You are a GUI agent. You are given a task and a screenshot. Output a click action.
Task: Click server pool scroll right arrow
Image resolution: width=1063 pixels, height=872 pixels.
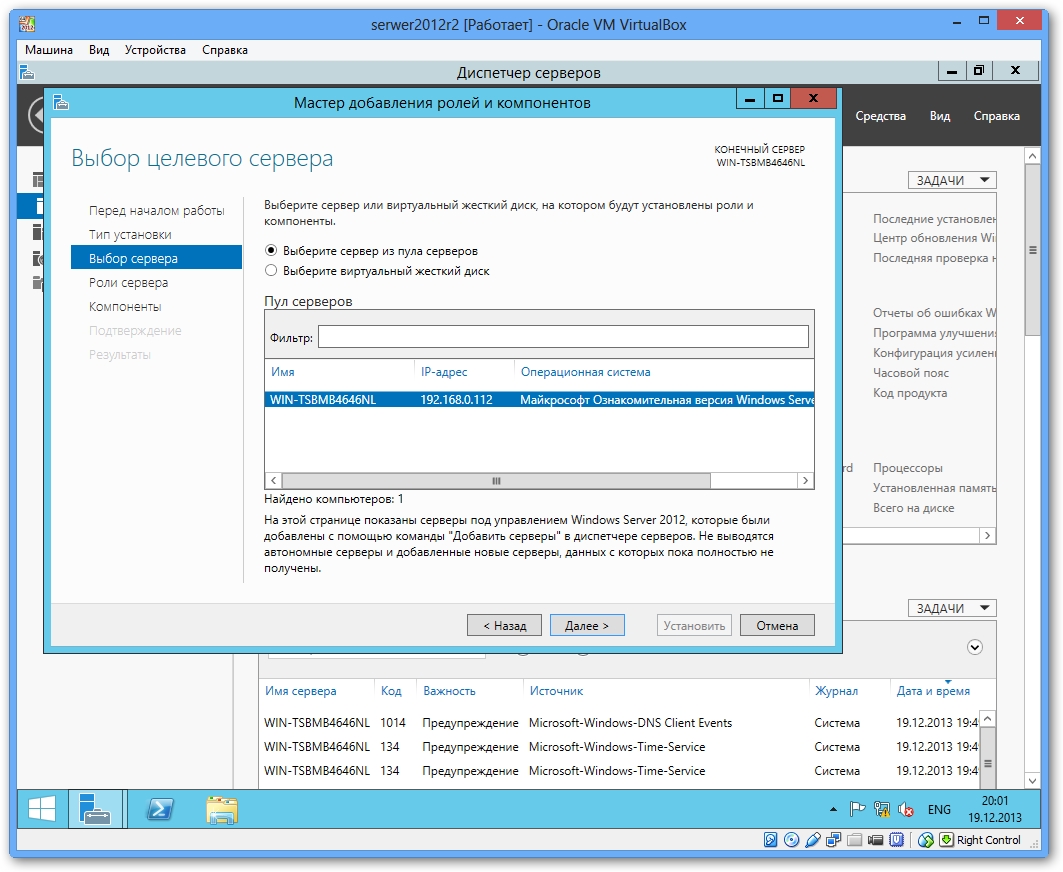tap(805, 481)
